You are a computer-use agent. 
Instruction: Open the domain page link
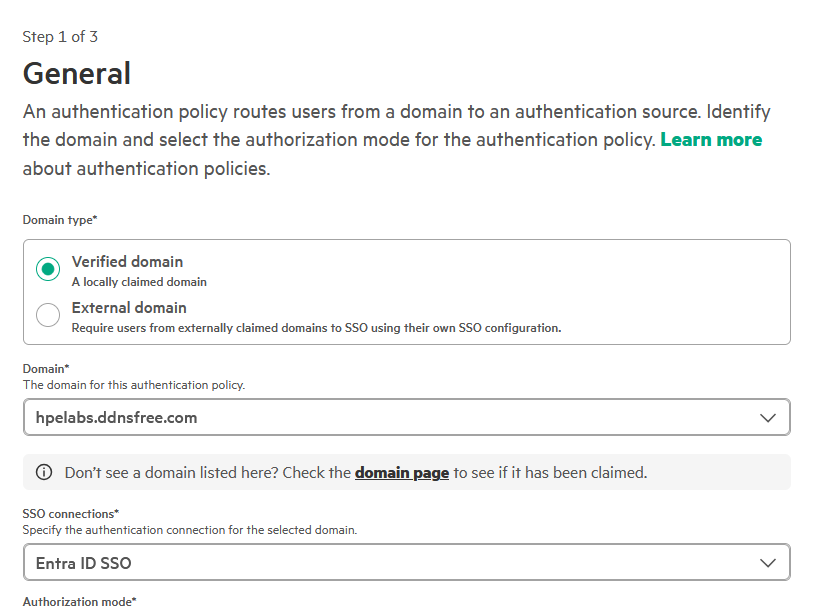click(x=401, y=473)
